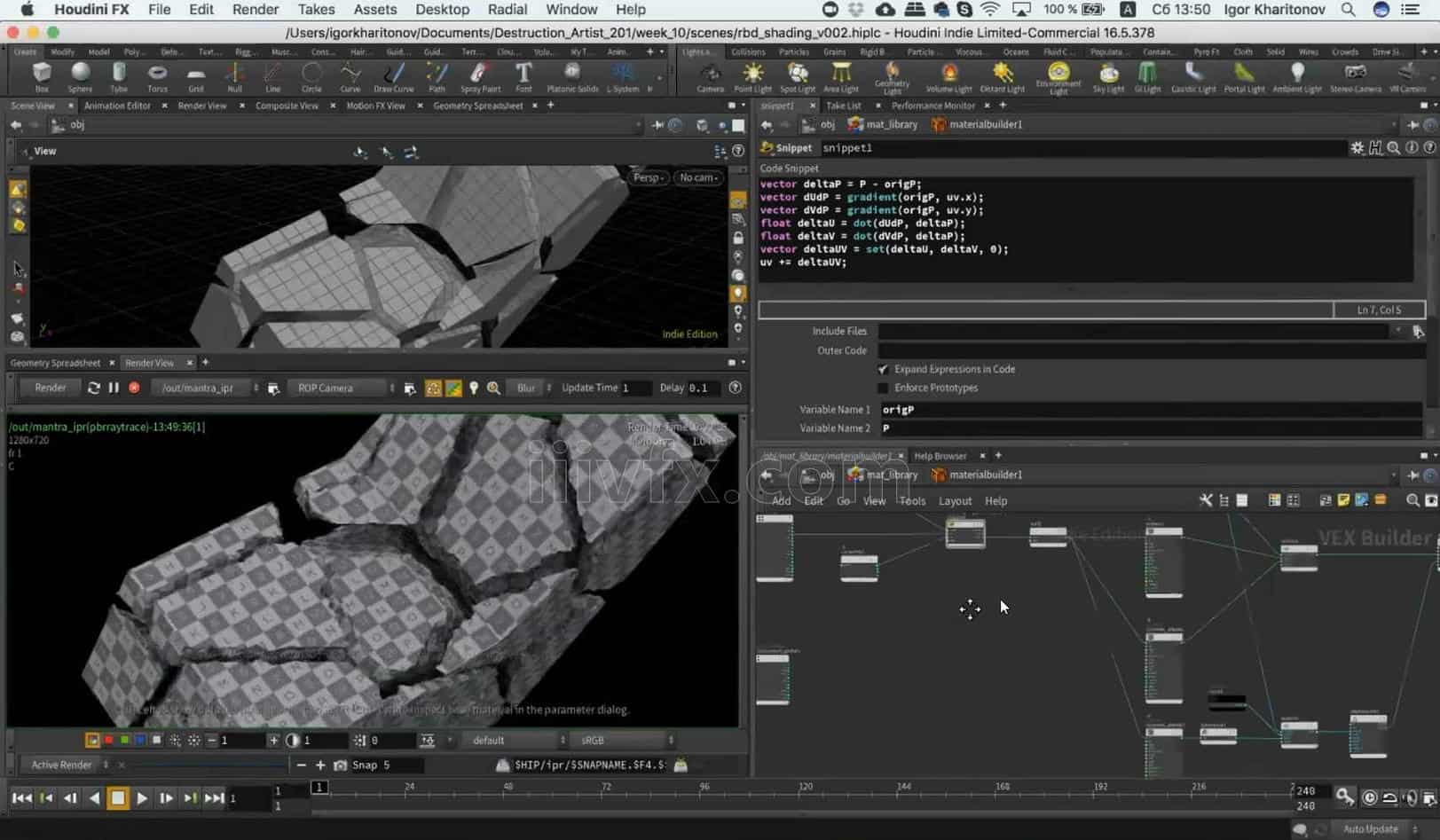Select the Circle shelf tool
Viewport: 1440px width, 840px height.
coord(311,77)
